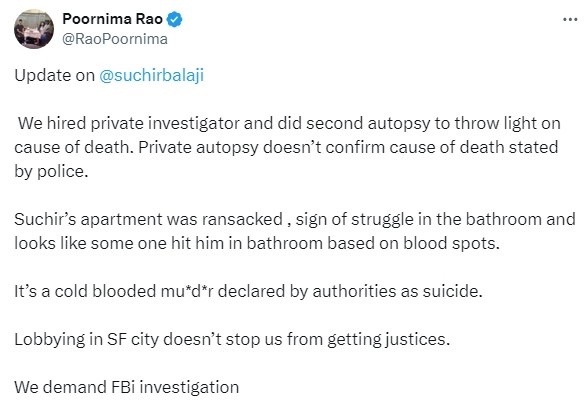Open the three-dot more options menu
The image size is (587, 414).
pyautogui.click(x=570, y=19)
